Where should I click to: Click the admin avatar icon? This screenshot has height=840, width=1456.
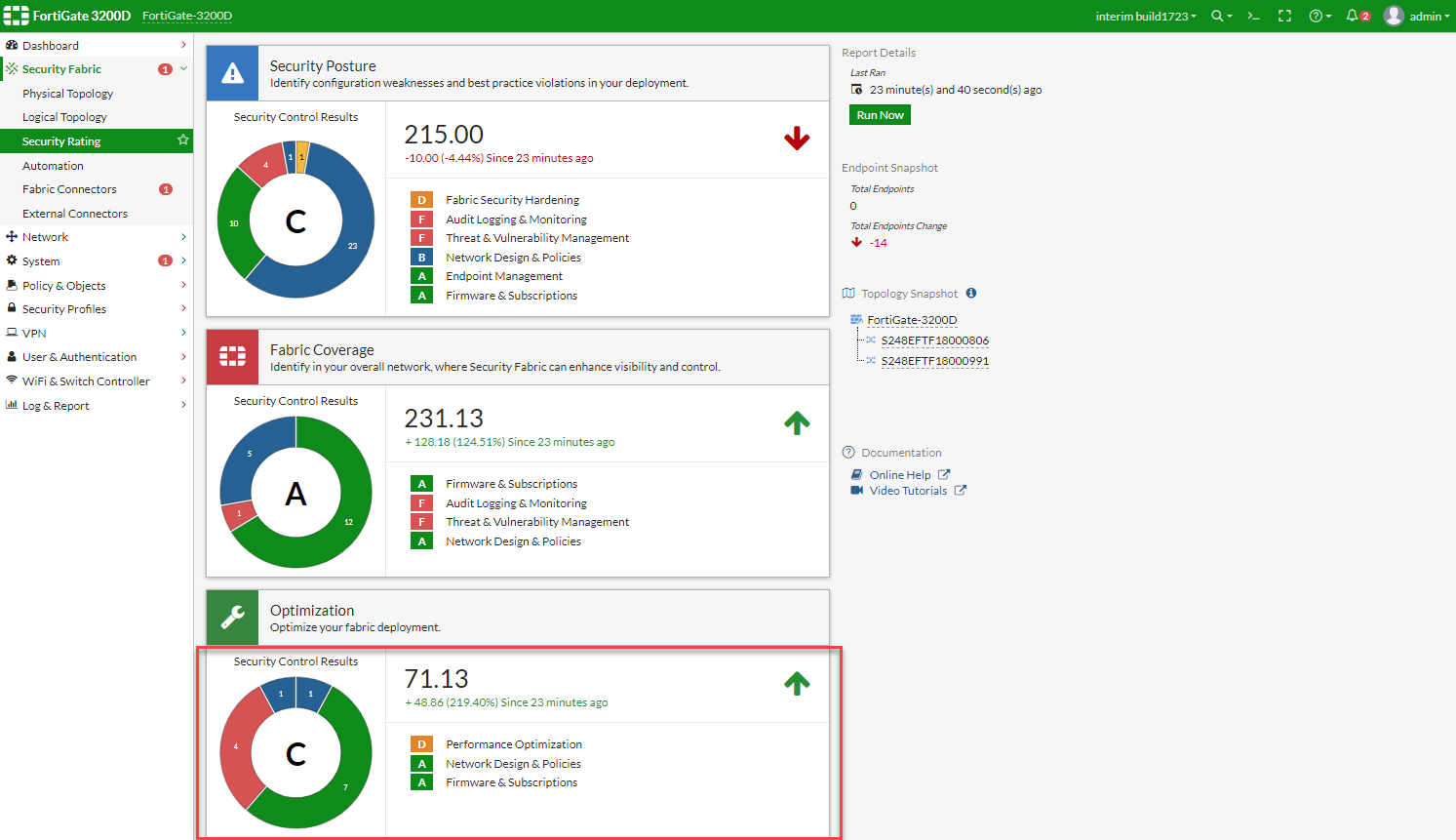click(x=1393, y=16)
